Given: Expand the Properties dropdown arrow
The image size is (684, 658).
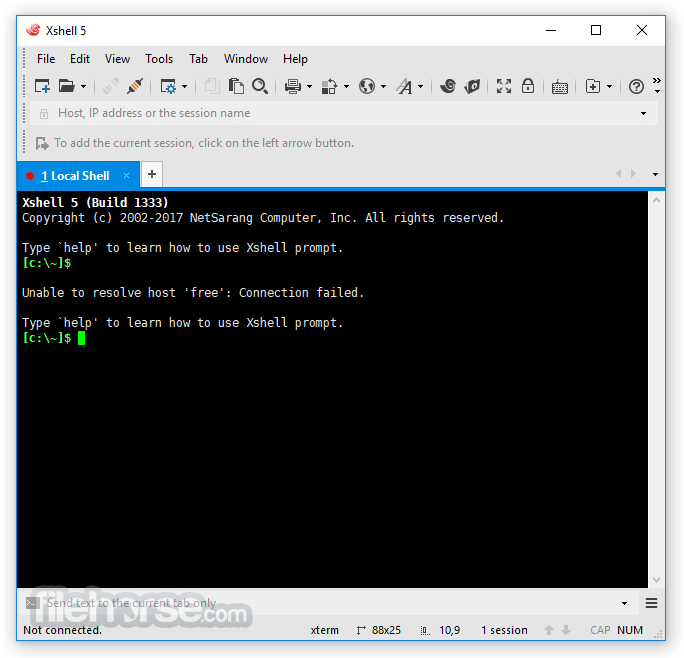Looking at the screenshot, I should click(185, 87).
